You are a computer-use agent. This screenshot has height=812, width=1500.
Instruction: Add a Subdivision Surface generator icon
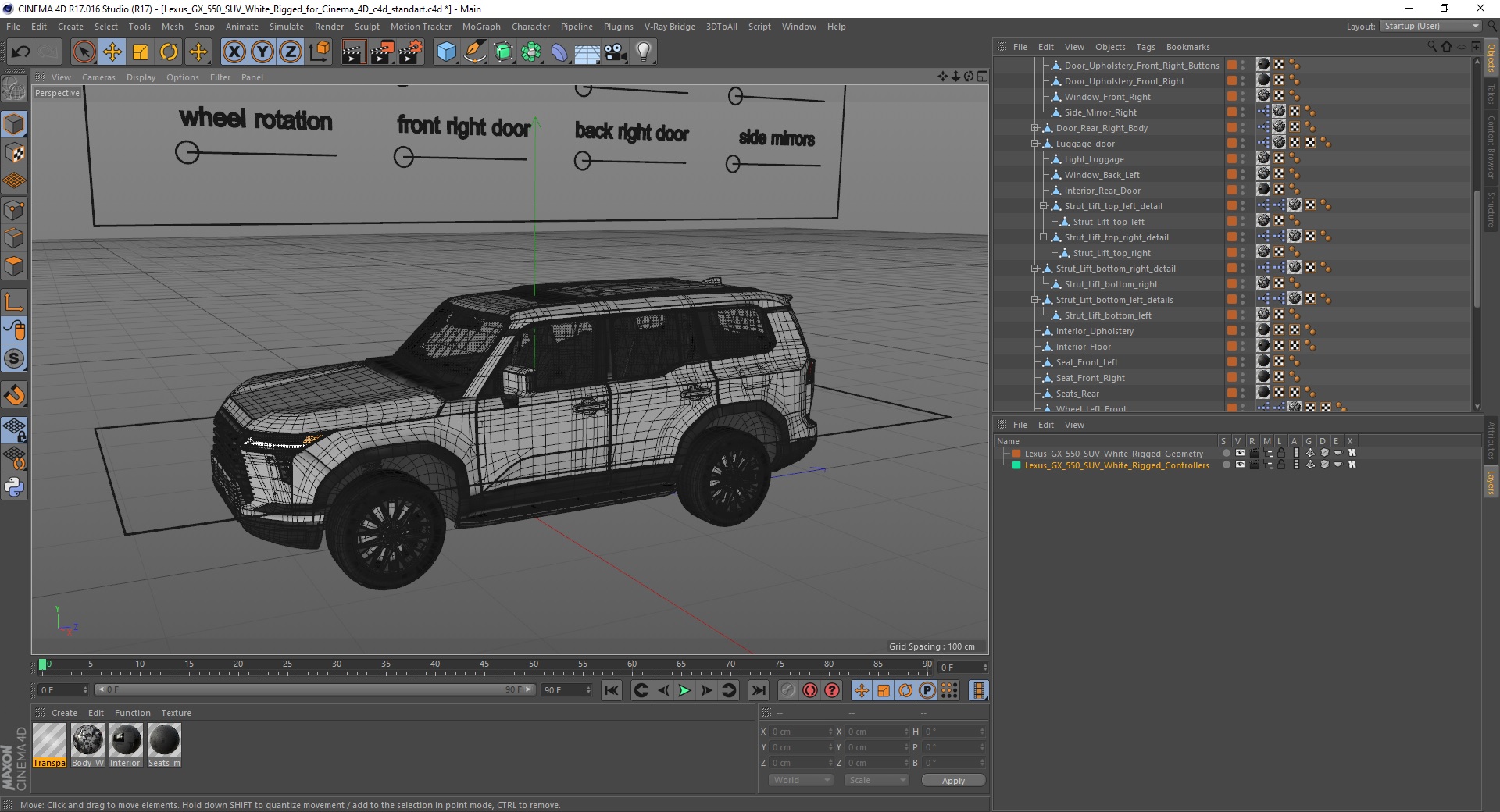[504, 52]
